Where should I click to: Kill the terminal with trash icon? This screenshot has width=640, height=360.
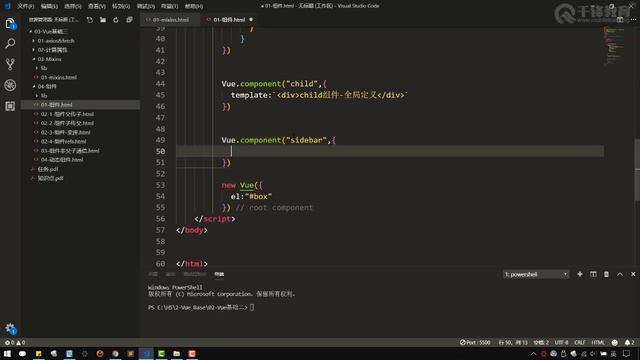[607, 274]
